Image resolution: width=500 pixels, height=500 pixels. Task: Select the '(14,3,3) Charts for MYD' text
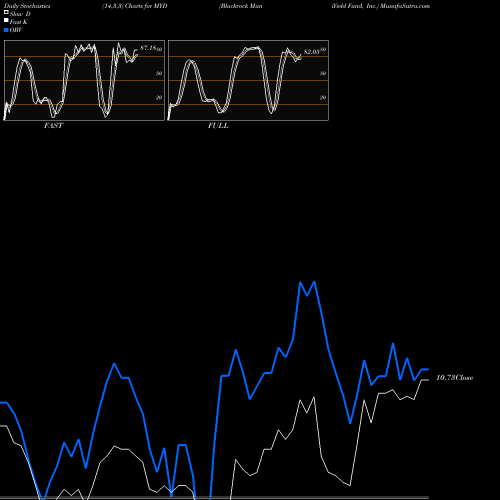[135, 6]
